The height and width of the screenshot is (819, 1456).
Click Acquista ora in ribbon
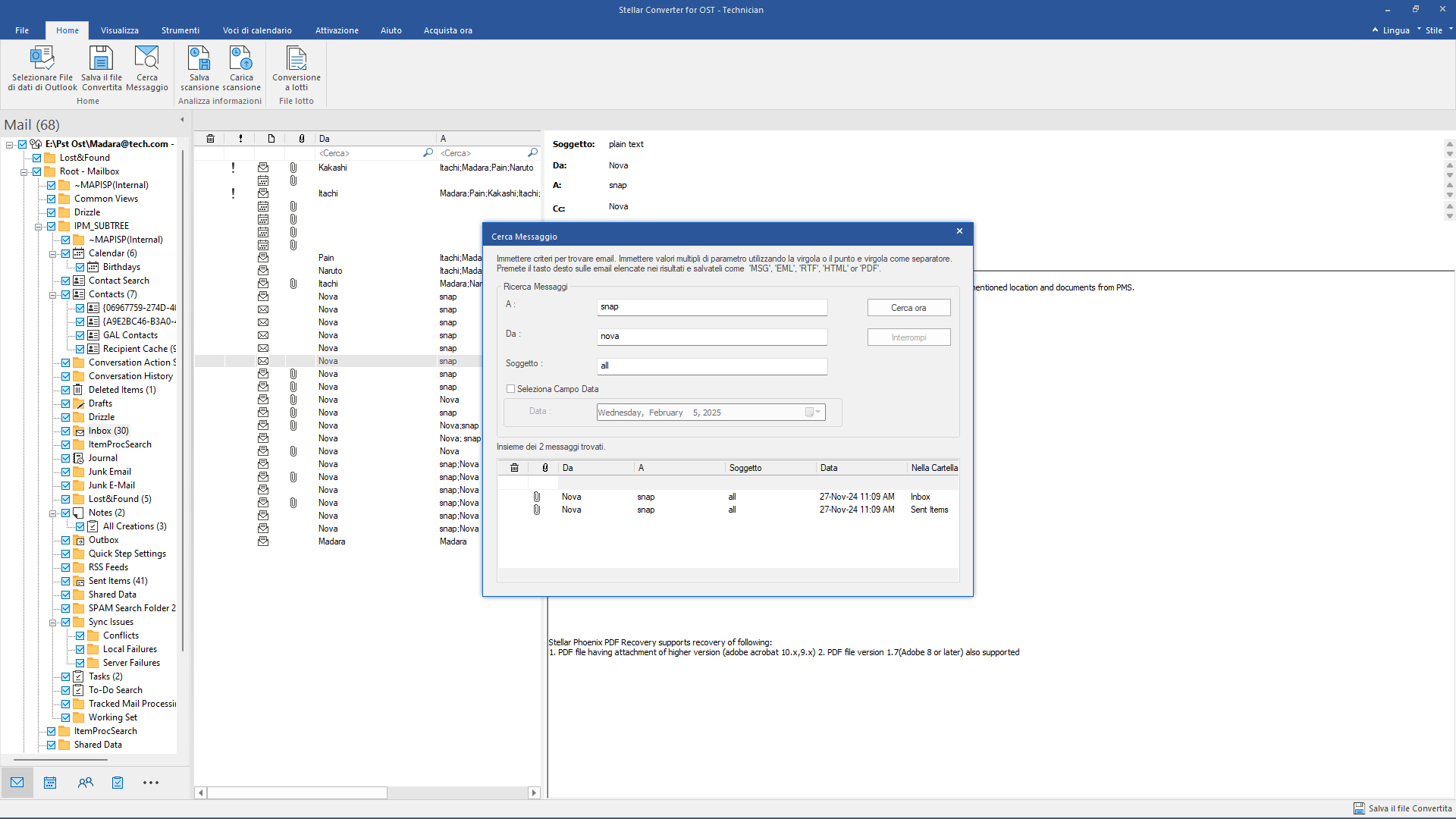447,30
